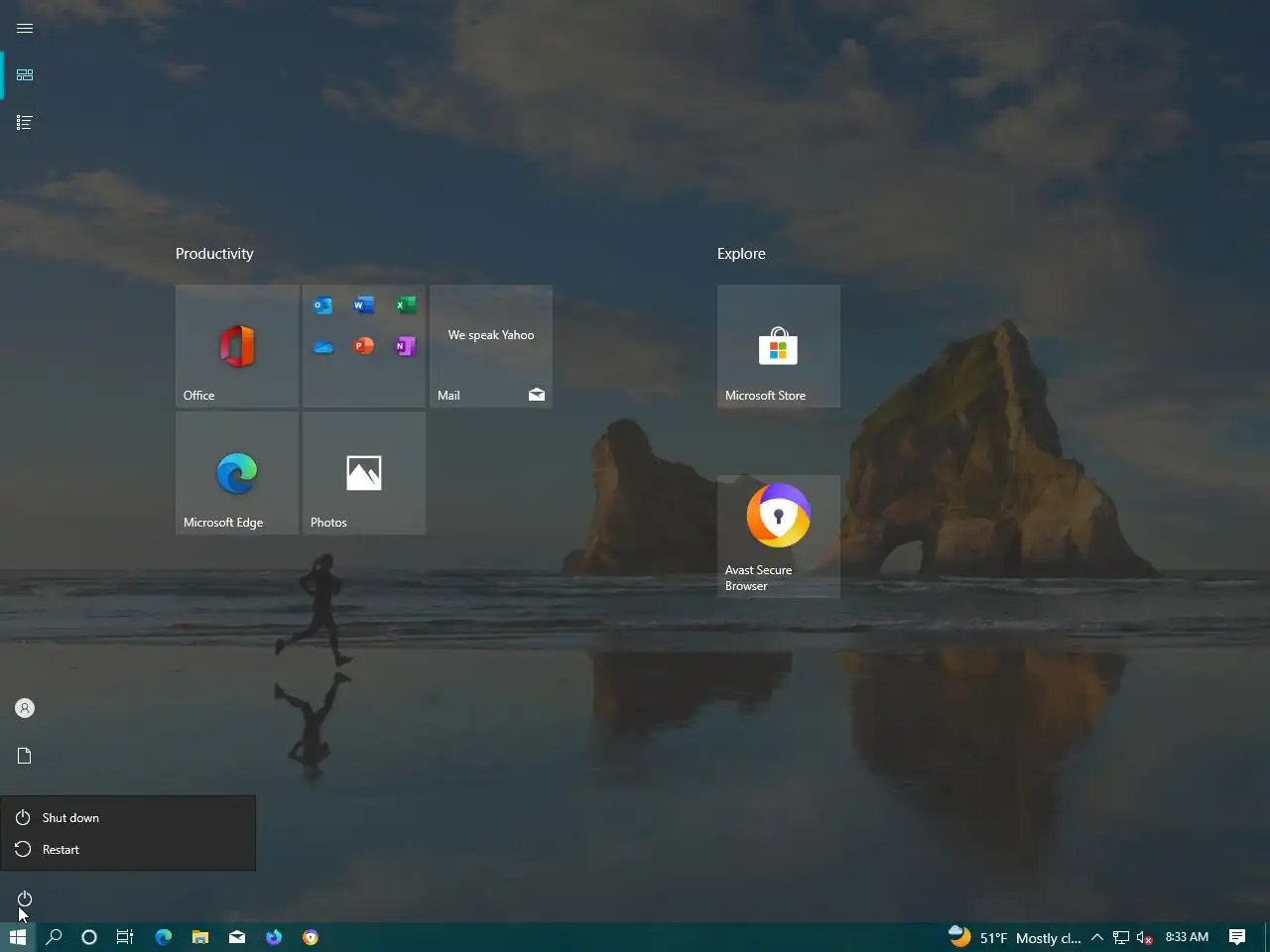Open the weather widget showing 51°F
Screen dimensions: 1270x952
tap(1014, 937)
